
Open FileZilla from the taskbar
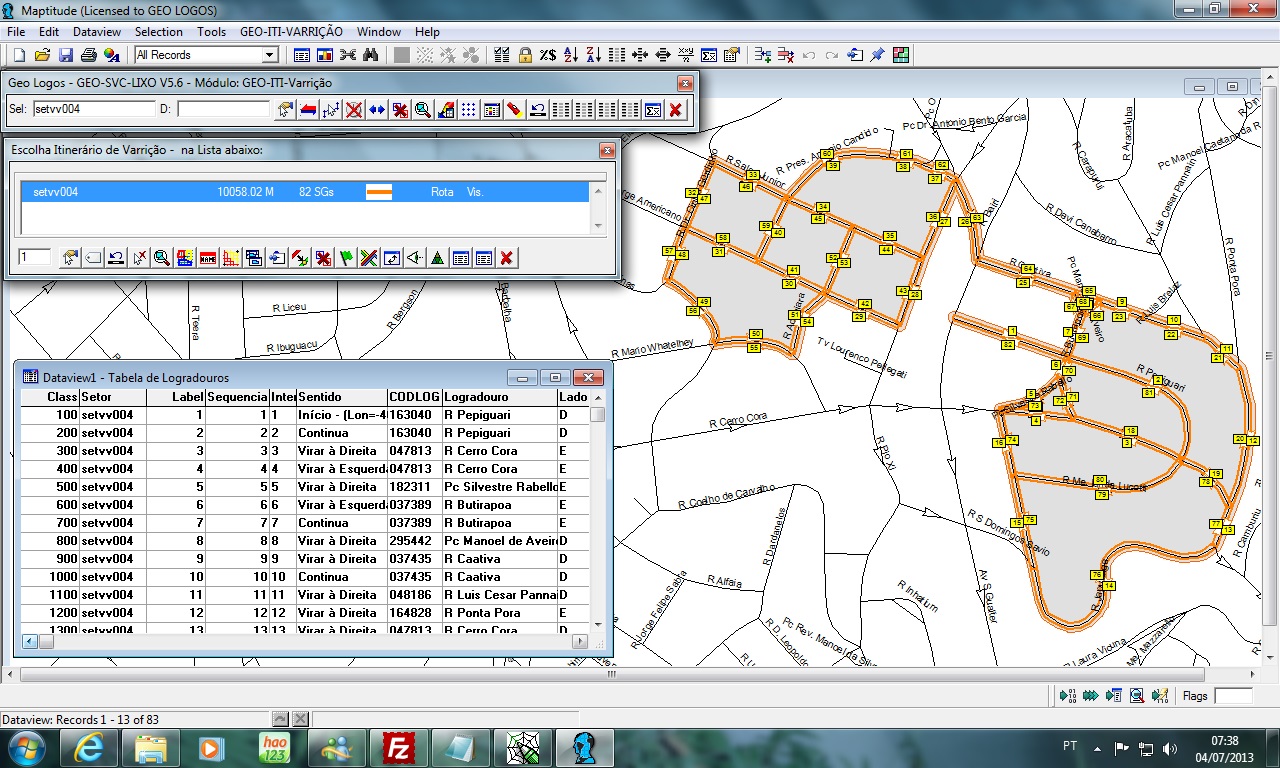pyautogui.click(x=399, y=747)
